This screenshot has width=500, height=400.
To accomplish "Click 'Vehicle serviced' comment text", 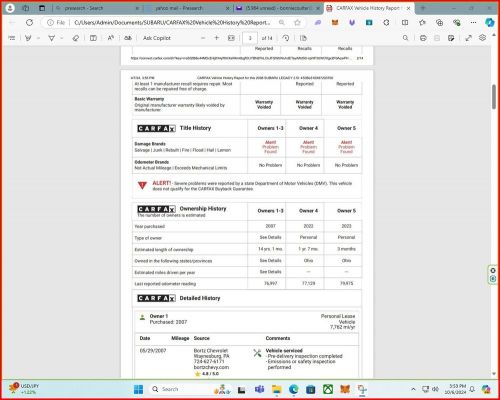I will 284,351.
